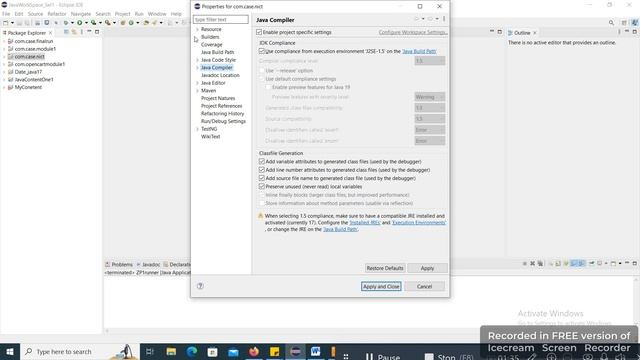The width and height of the screenshot is (640, 360).
Task: Maximize the Package Explorer view
Action: [x=97, y=32]
